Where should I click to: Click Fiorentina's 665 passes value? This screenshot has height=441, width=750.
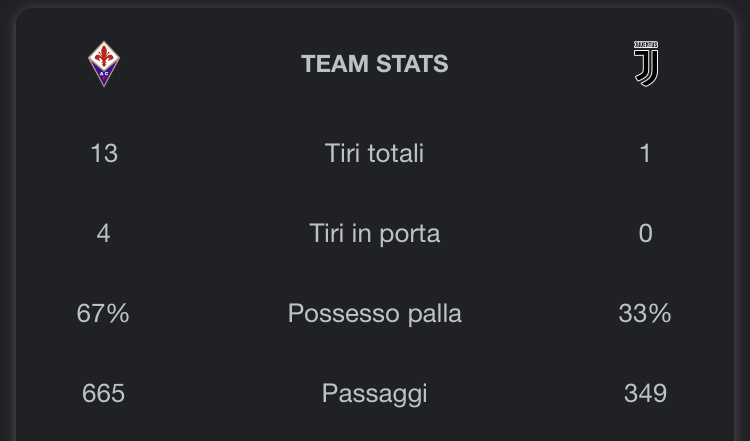[x=103, y=394]
